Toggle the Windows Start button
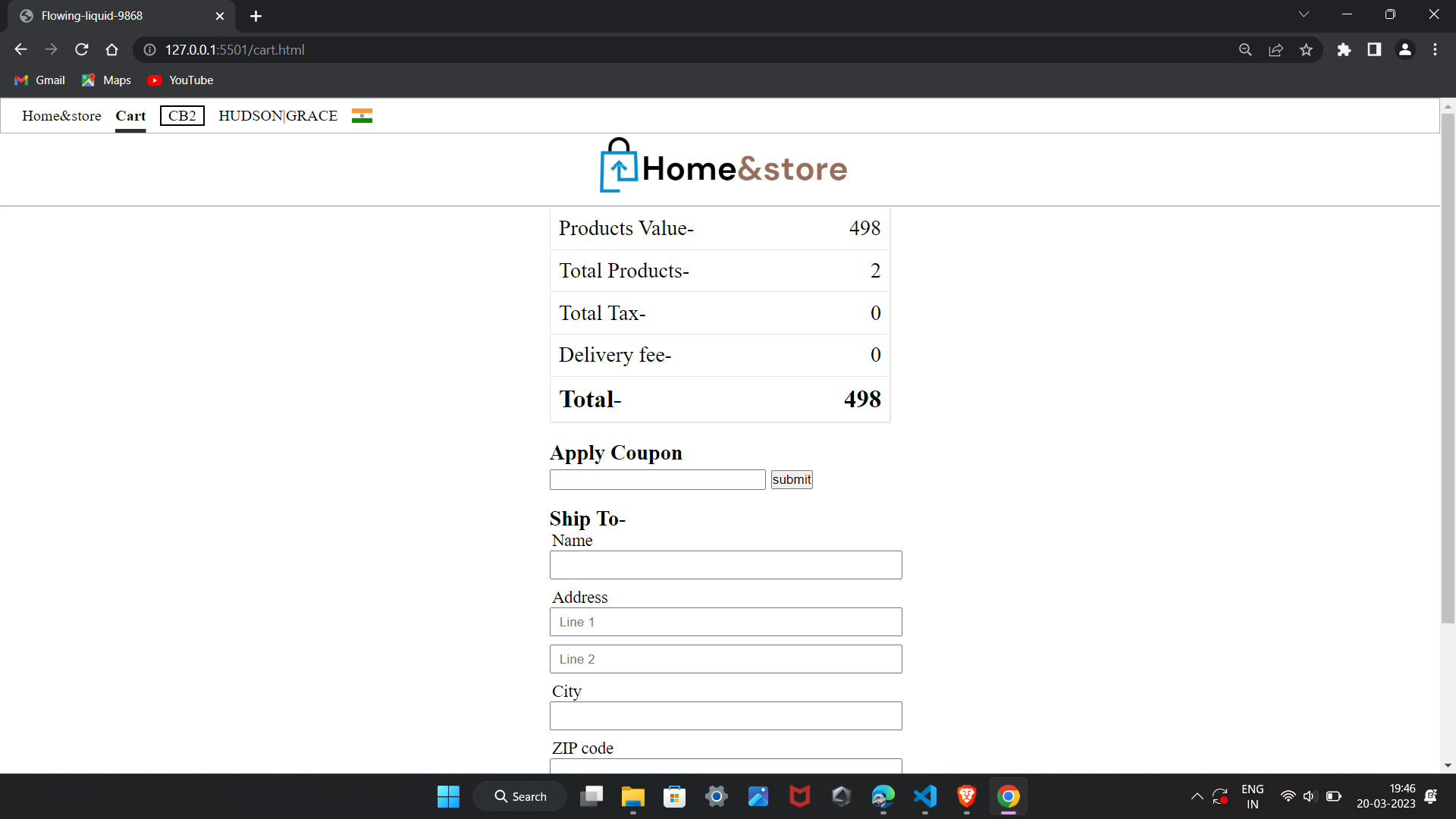This screenshot has width=1456, height=819. coord(448,796)
